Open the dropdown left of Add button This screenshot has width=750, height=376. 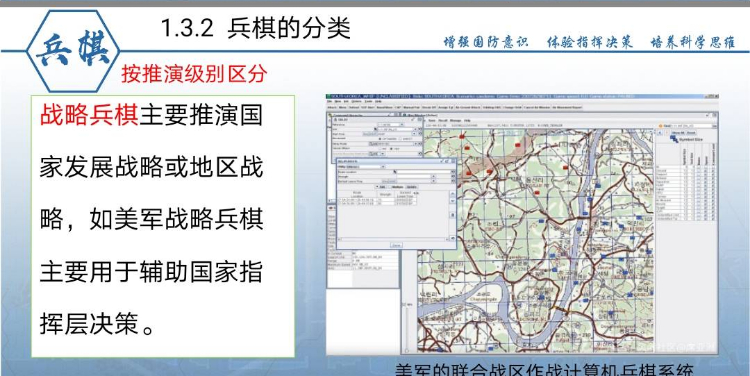pos(377,187)
